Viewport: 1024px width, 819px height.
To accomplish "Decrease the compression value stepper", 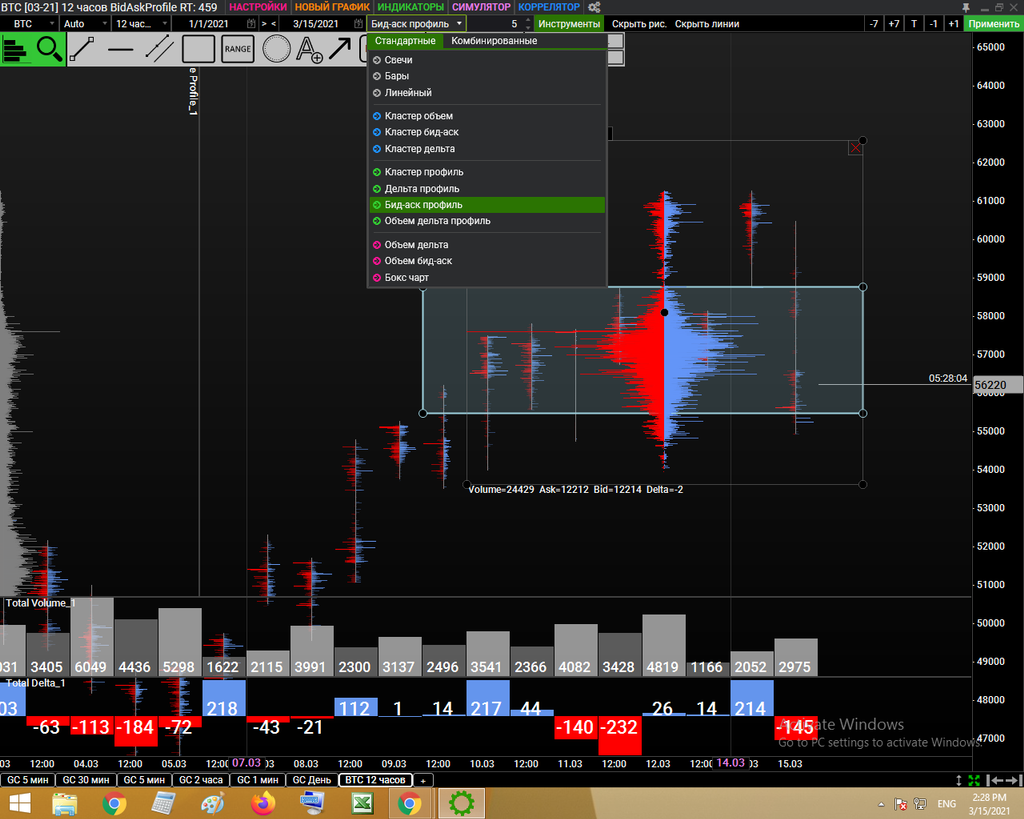I will (x=528, y=27).
